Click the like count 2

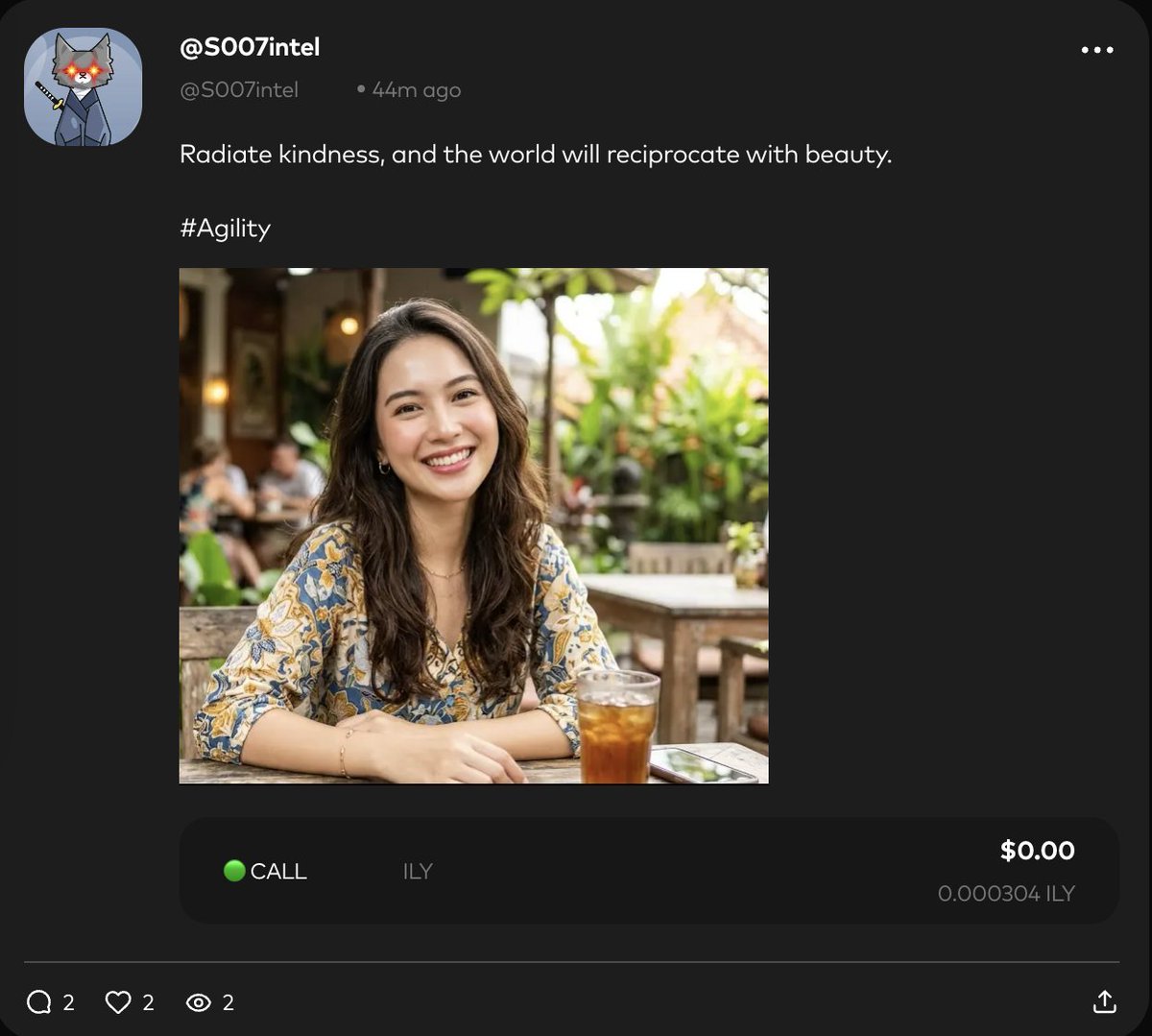148,1002
